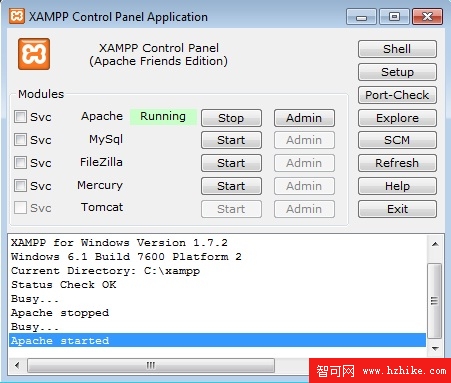Run the Port-Check utility
Viewport: 451px width, 383px height.
pyautogui.click(x=397, y=95)
